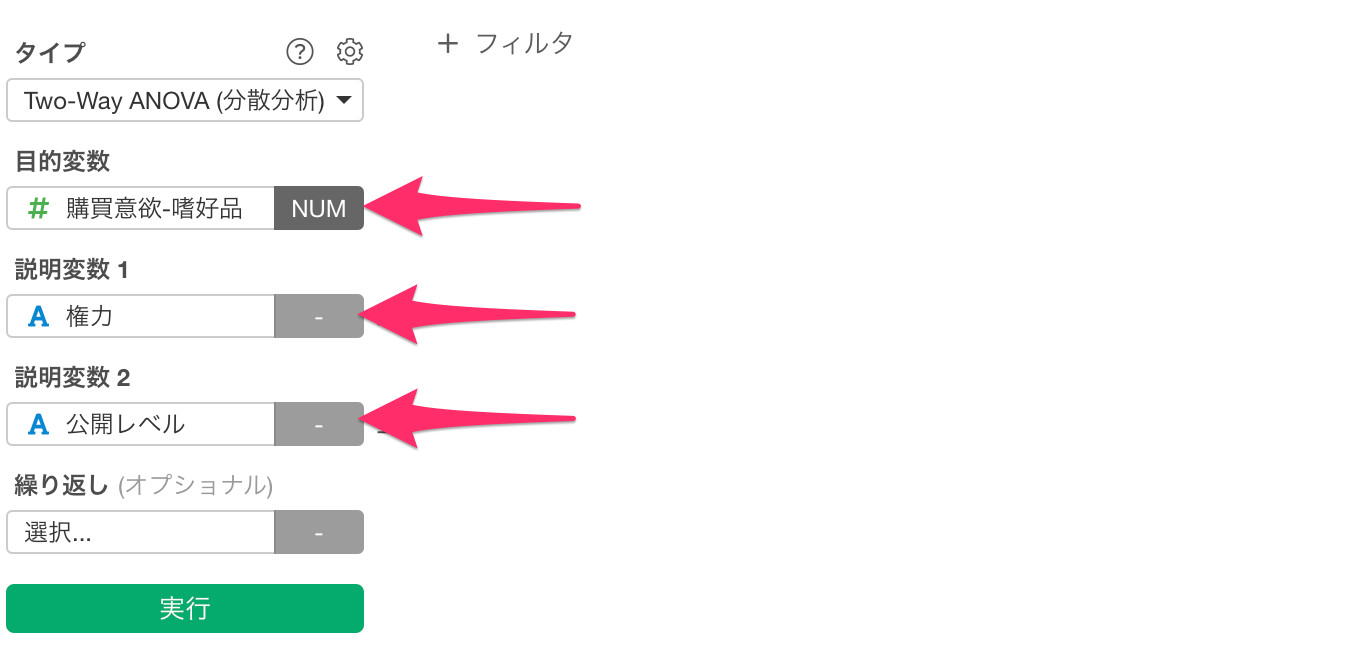Image resolution: width=1346 pixels, height=654 pixels.
Task: Open the 購買意欲-嗜好品 target variable selector
Action: 141,208
